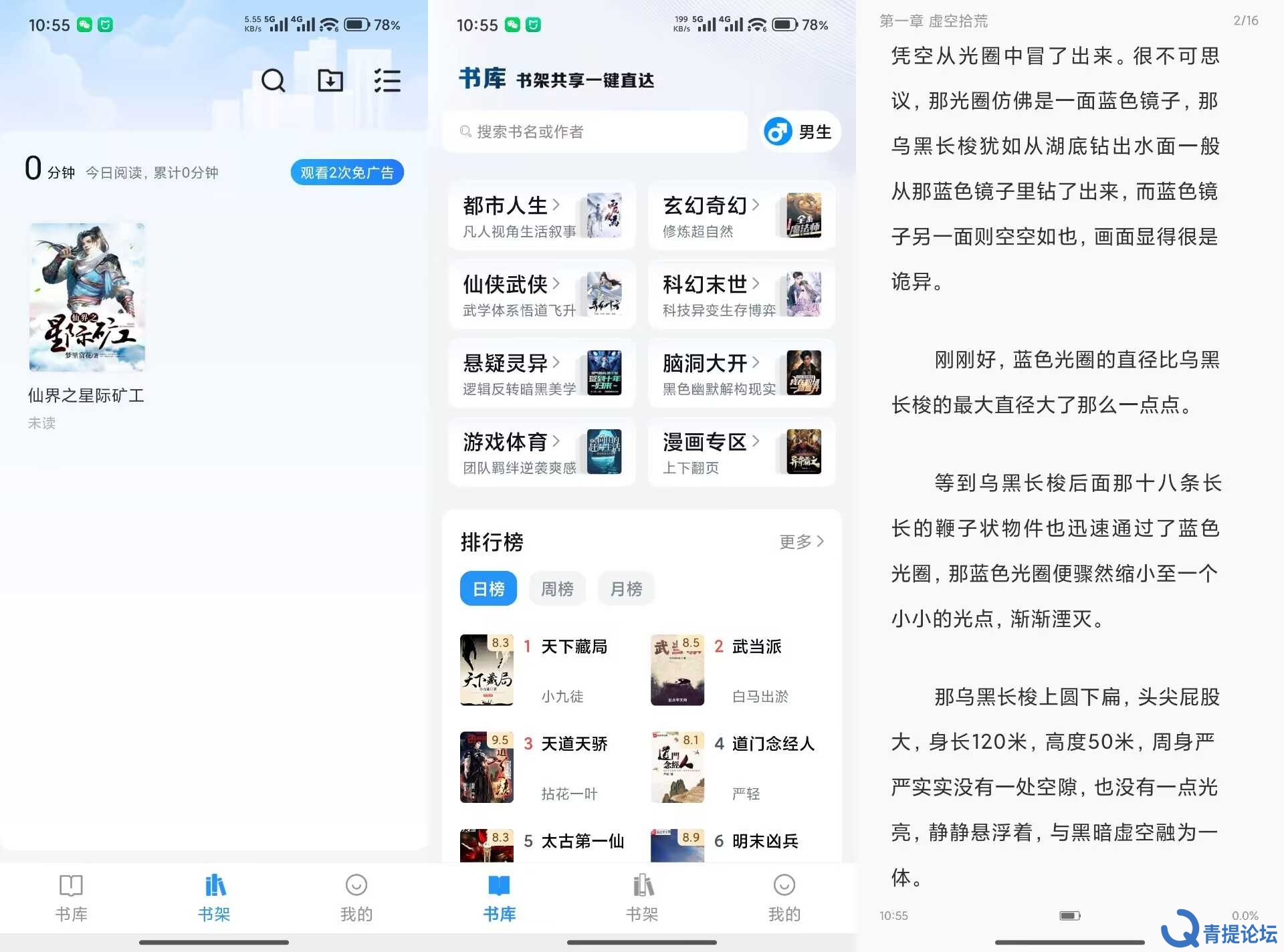Open 科幻末世 category cover thumbnail
The width and height of the screenshot is (1284, 952).
point(804,294)
